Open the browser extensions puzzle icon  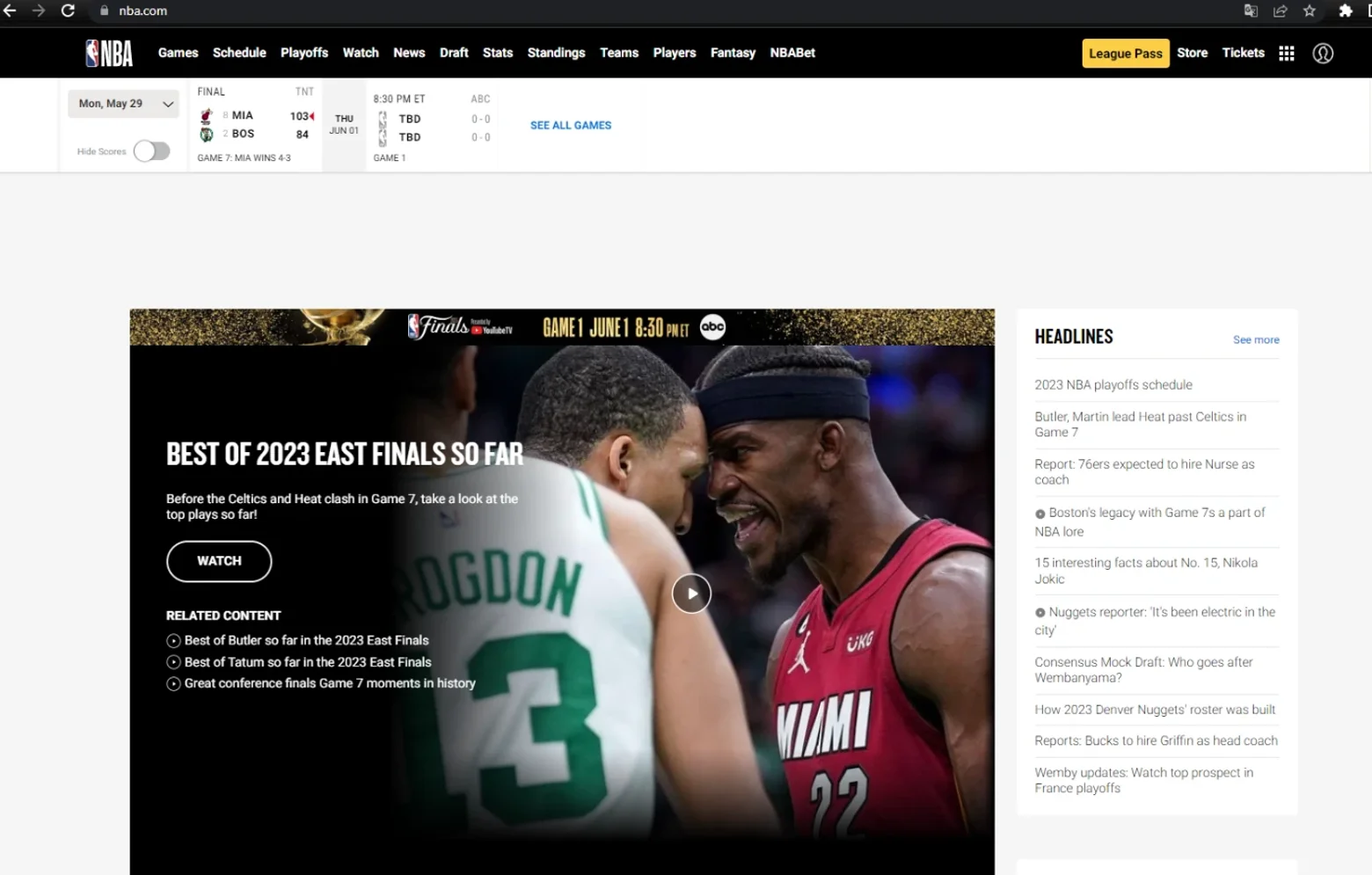[1345, 11]
